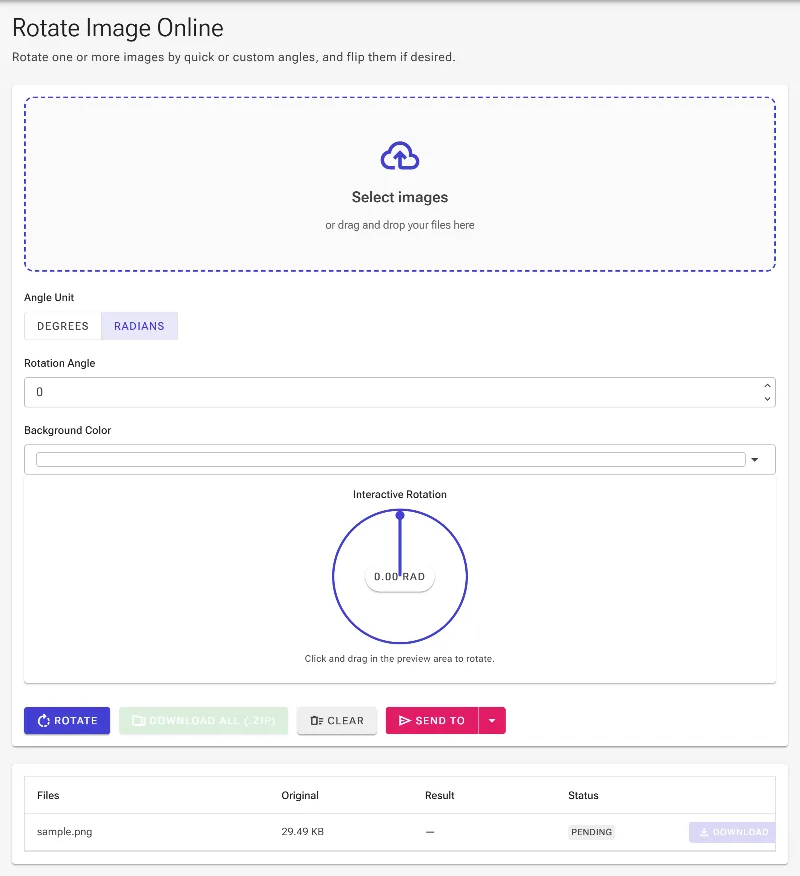
Task: Click the sample.png file name
Action: [x=65, y=832]
